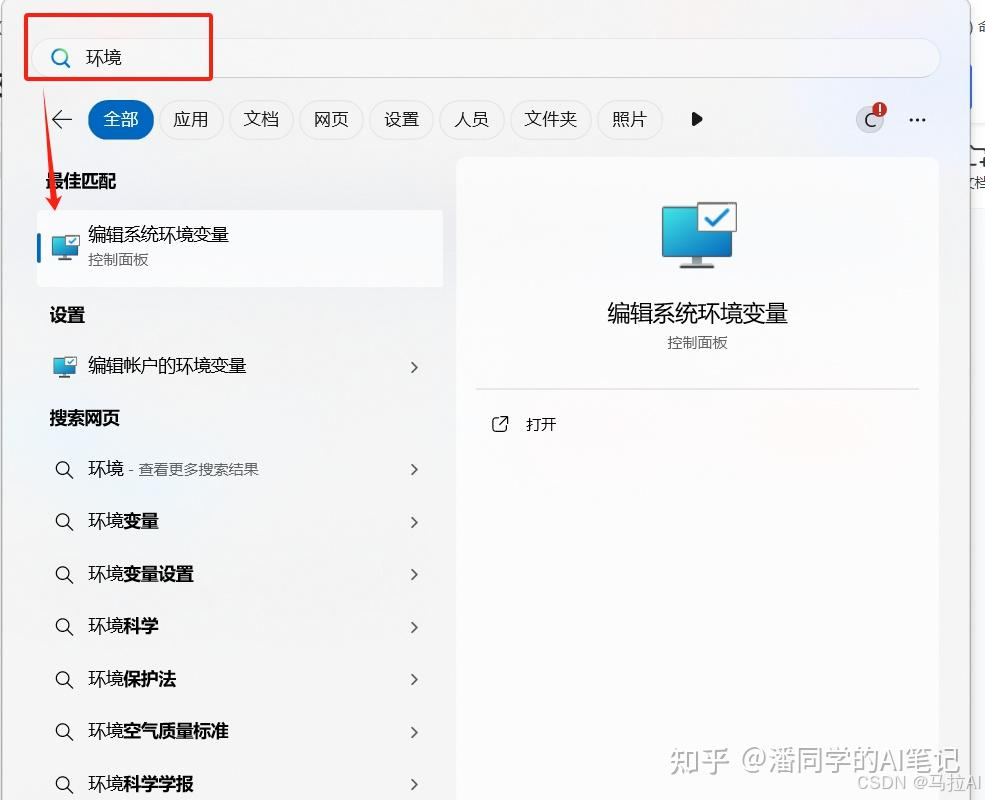Viewport: 985px width, 800px height.
Task: Click search icon beside 环境空气质量标准 suggestion
Action: [x=64, y=732]
